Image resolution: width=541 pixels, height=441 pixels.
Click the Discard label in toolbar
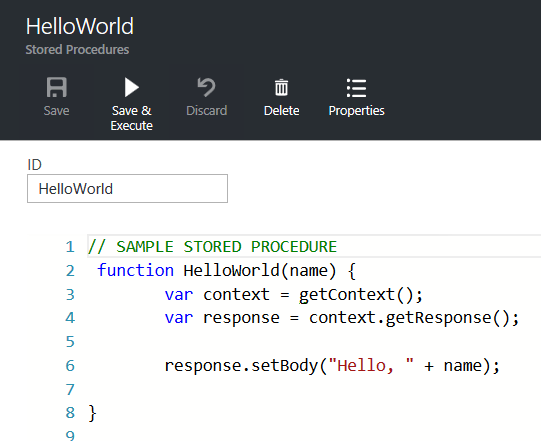tap(206, 111)
